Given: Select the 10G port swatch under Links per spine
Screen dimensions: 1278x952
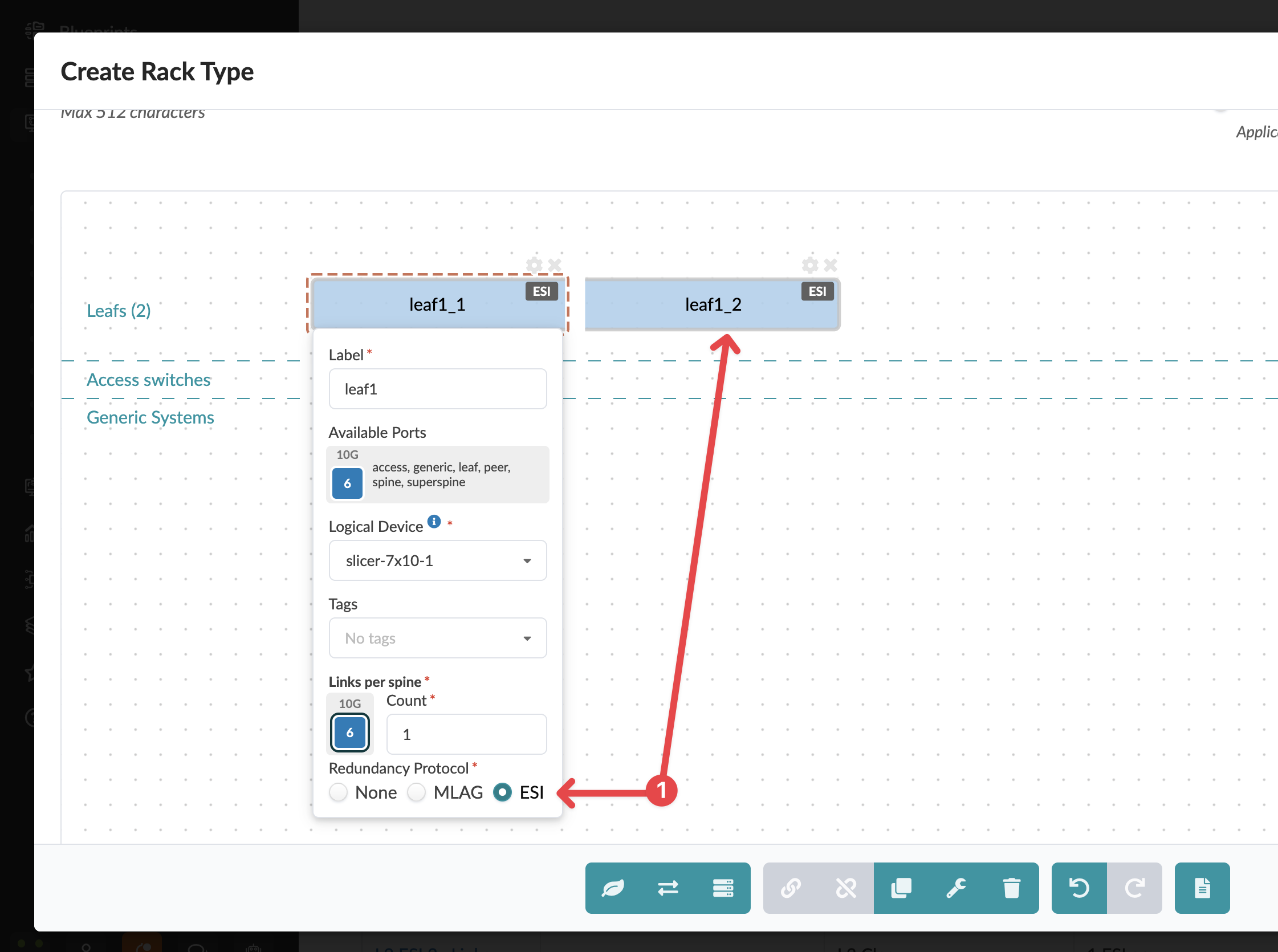Looking at the screenshot, I should (350, 733).
